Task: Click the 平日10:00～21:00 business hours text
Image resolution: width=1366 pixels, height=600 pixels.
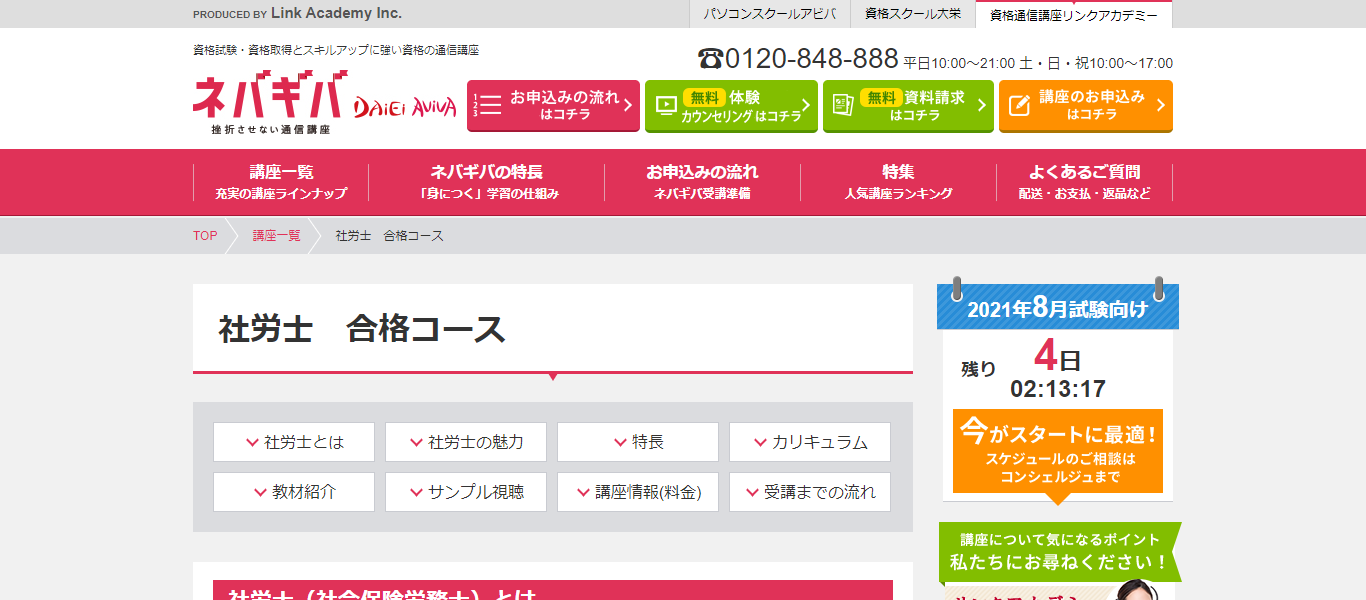Action: pos(959,63)
